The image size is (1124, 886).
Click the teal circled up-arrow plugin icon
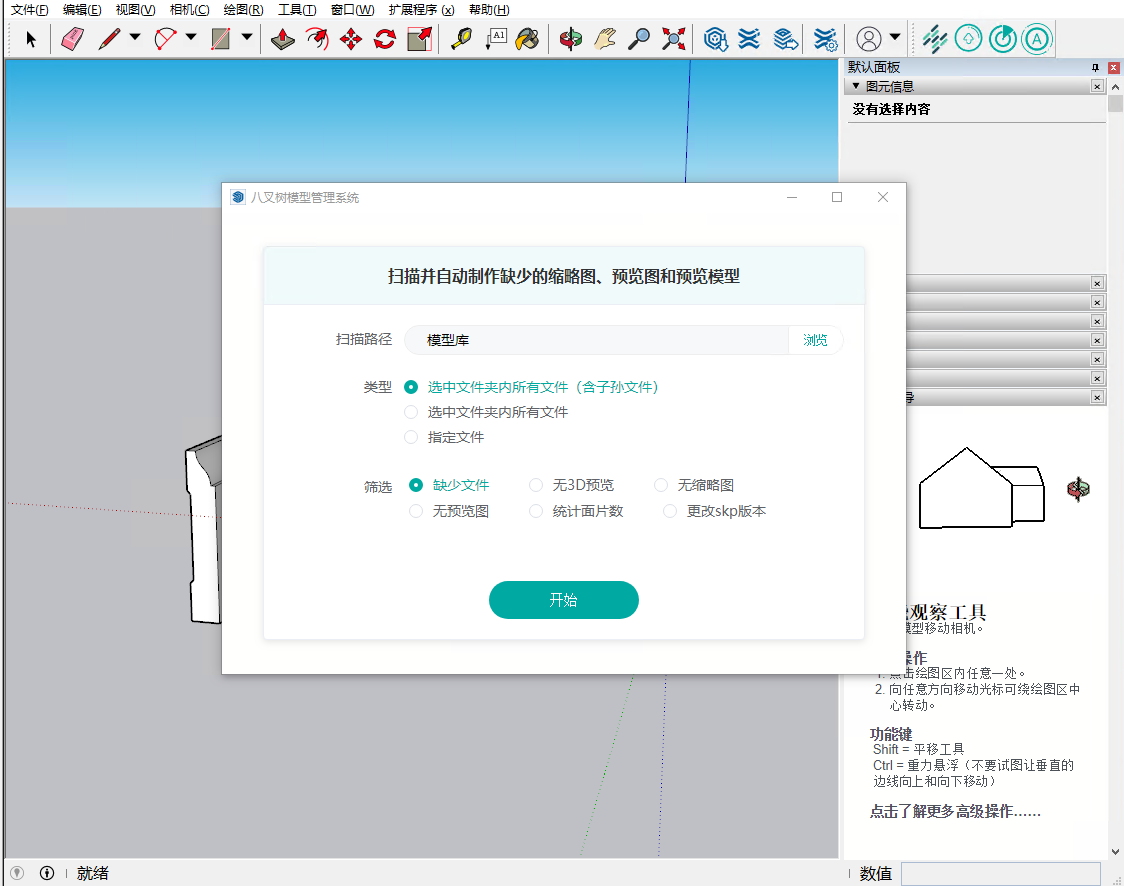(x=968, y=39)
